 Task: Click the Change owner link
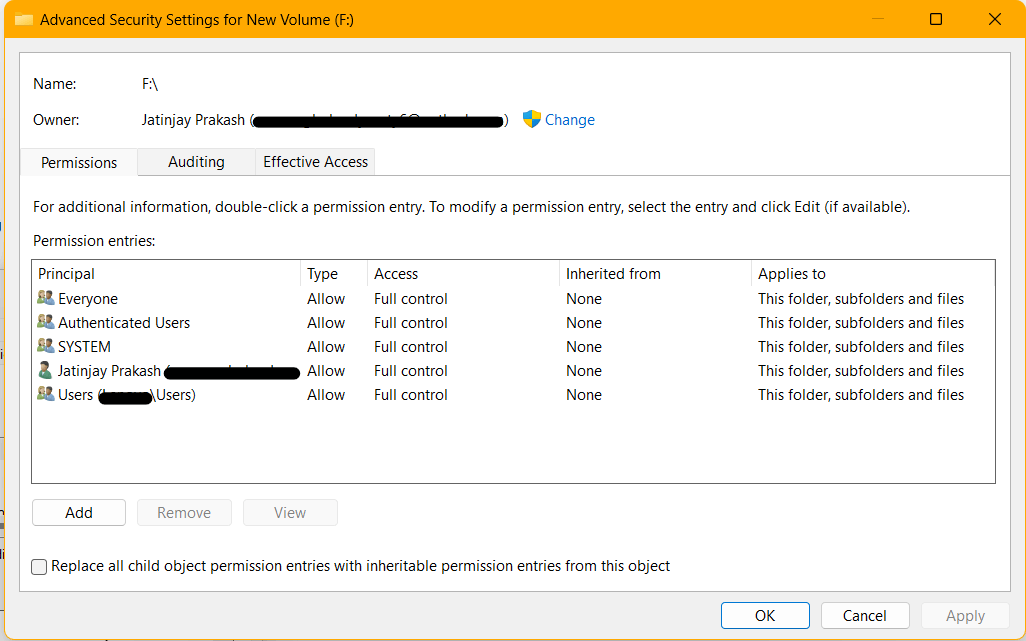tap(569, 120)
